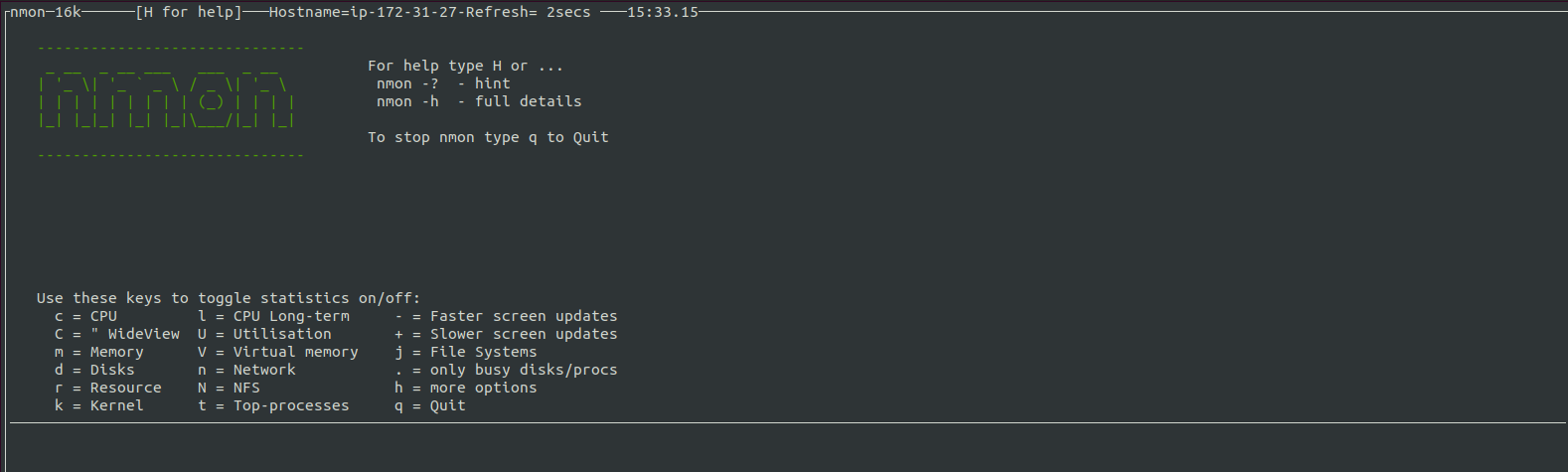Viewport: 1568px width, 472px height.
Task: Select the 'd = Disks' toggle line
Action: [x=94, y=370]
